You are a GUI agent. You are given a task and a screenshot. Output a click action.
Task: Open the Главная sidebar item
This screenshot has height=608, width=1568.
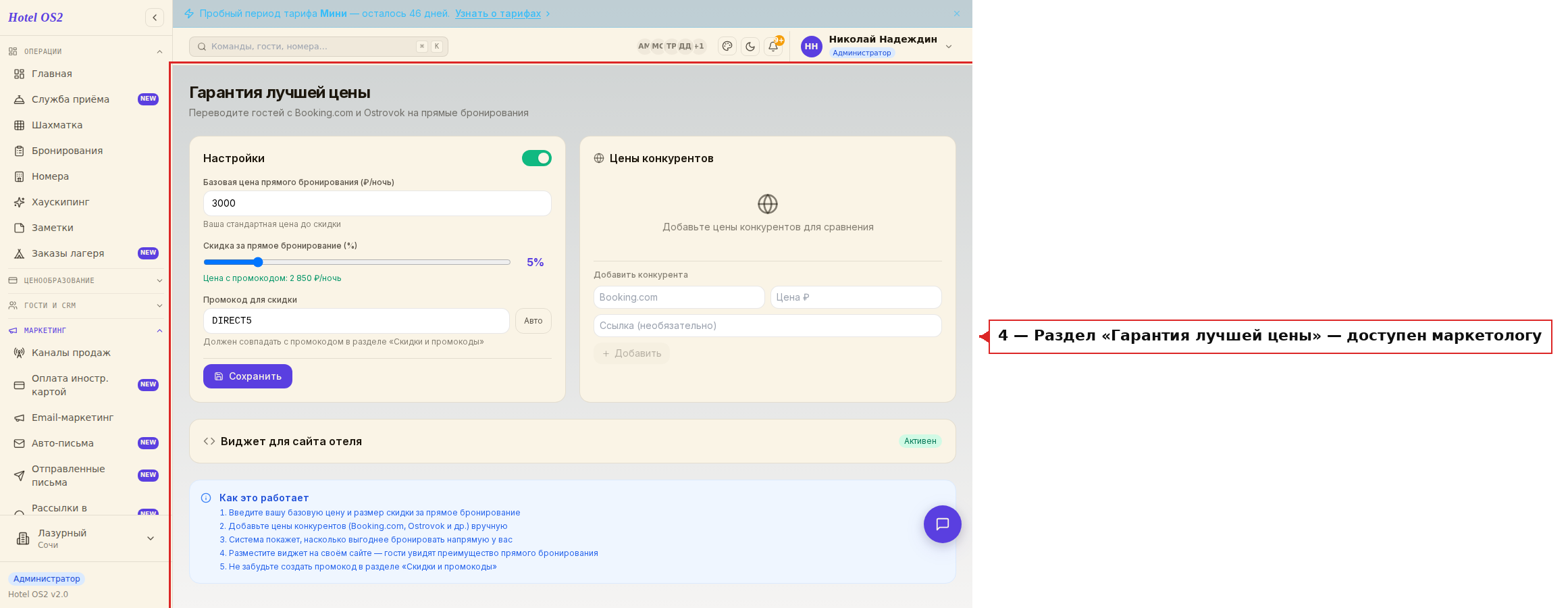pos(86,74)
